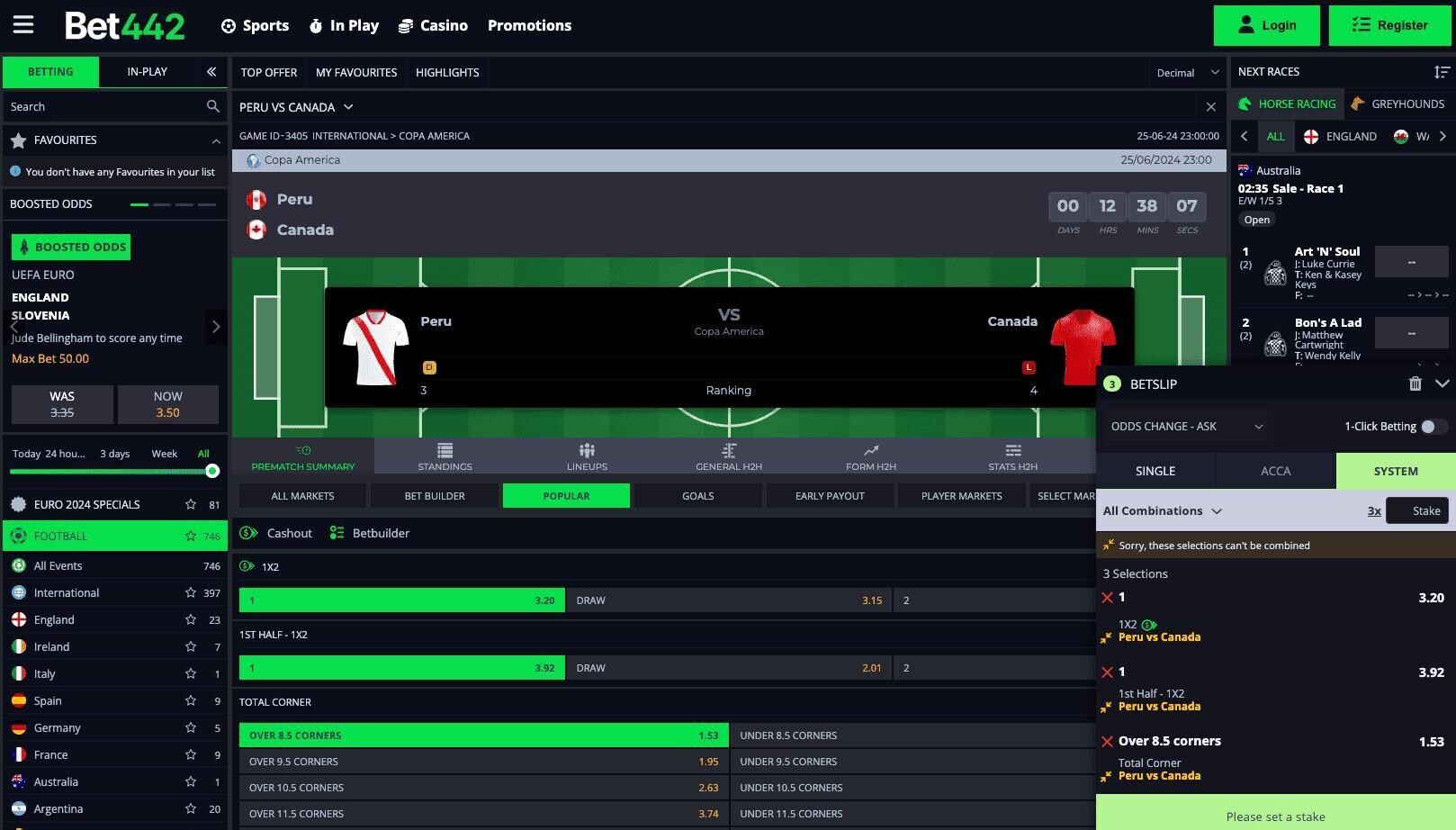This screenshot has width=1456, height=830.
Task: Clear betslip with the trash icon
Action: [1415, 383]
